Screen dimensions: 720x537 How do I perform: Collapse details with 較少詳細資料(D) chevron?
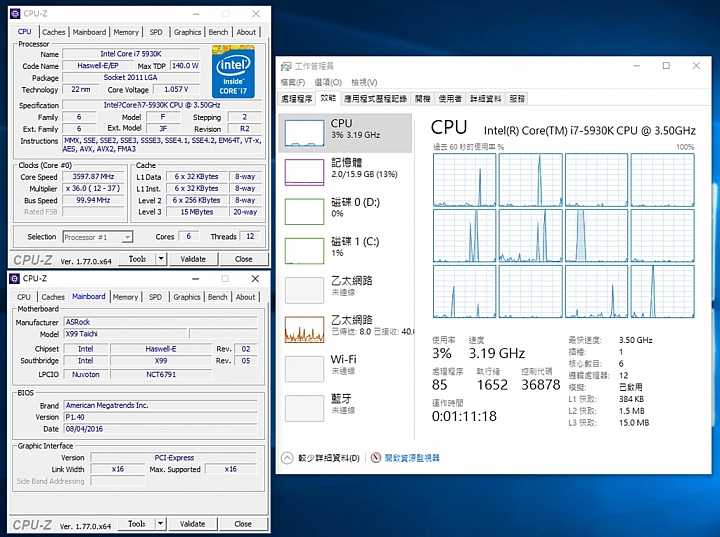[x=287, y=458]
